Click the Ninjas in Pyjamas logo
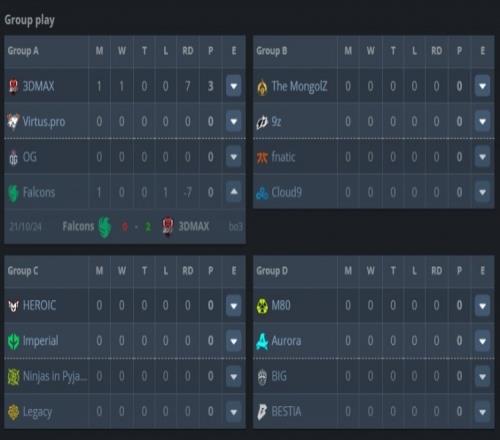The height and width of the screenshot is (440, 500). 14,377
